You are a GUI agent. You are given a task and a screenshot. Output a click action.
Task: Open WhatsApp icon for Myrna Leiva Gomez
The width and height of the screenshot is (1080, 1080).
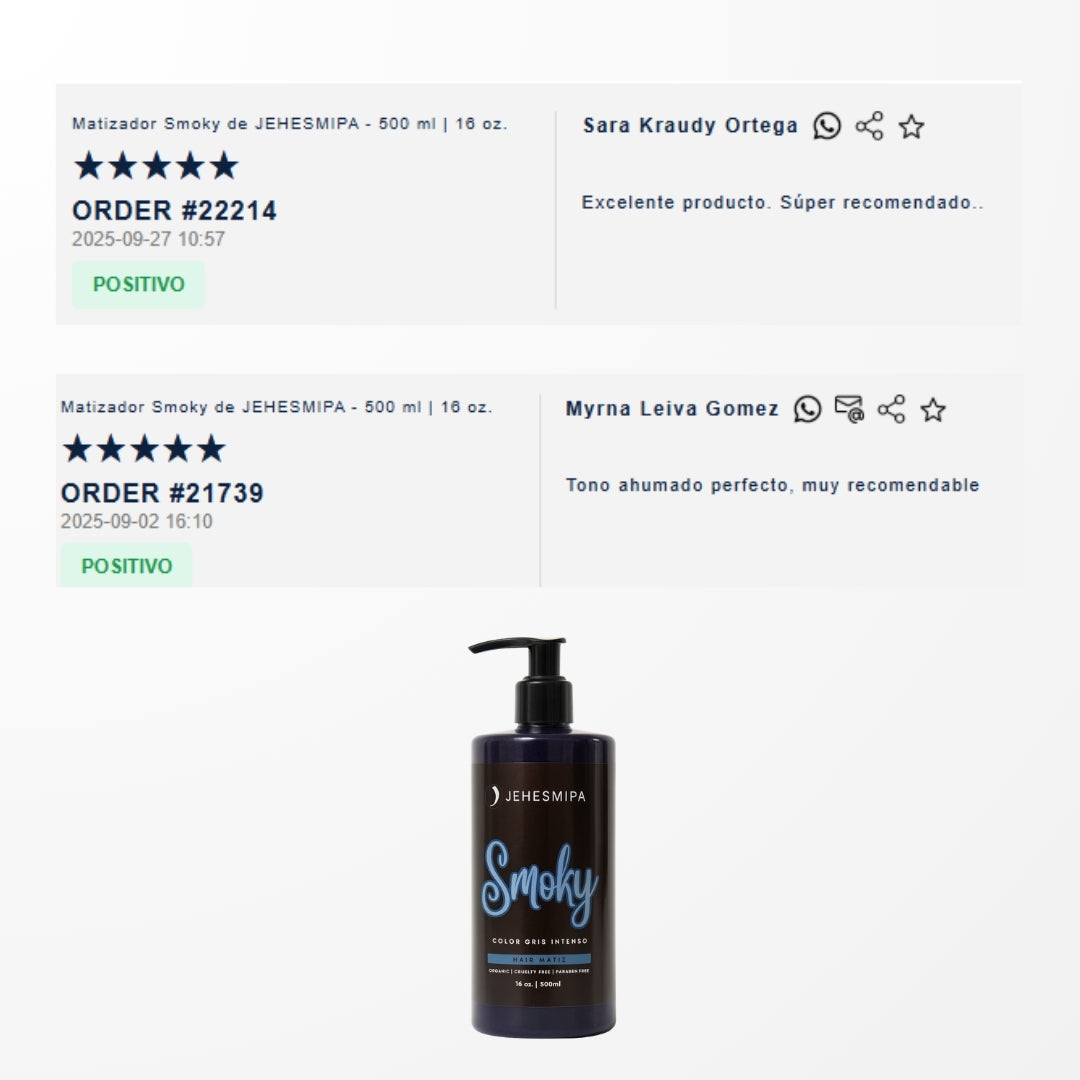[x=807, y=409]
